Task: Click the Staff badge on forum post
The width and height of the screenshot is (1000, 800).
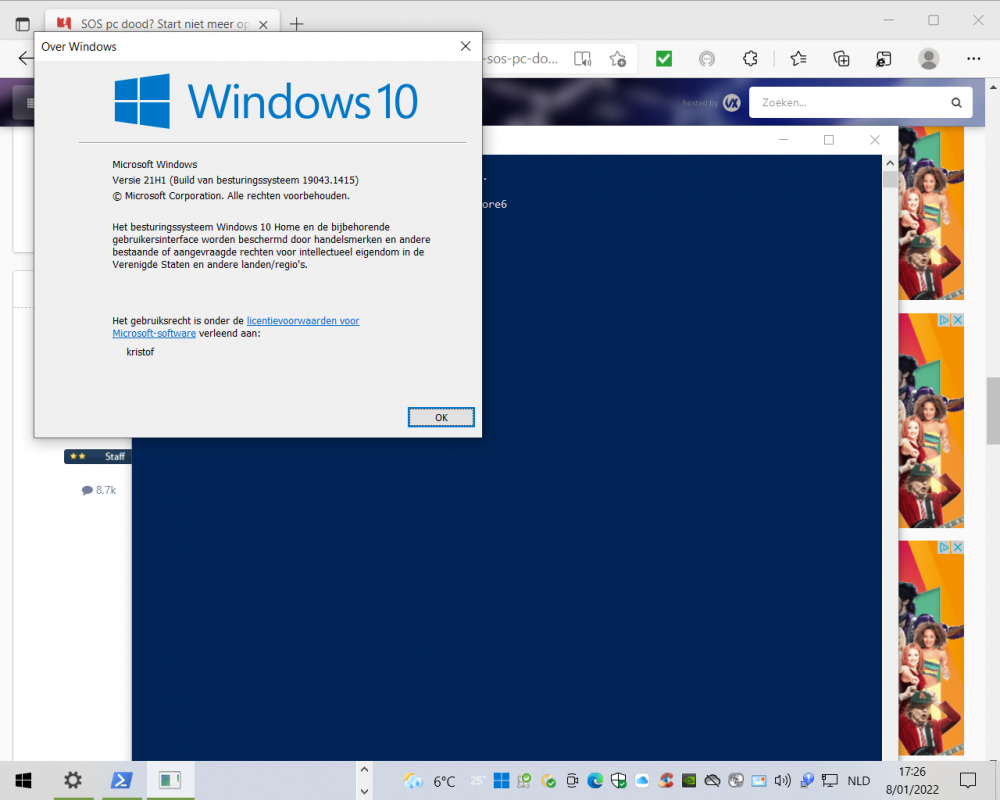Action: pyautogui.click(x=98, y=456)
